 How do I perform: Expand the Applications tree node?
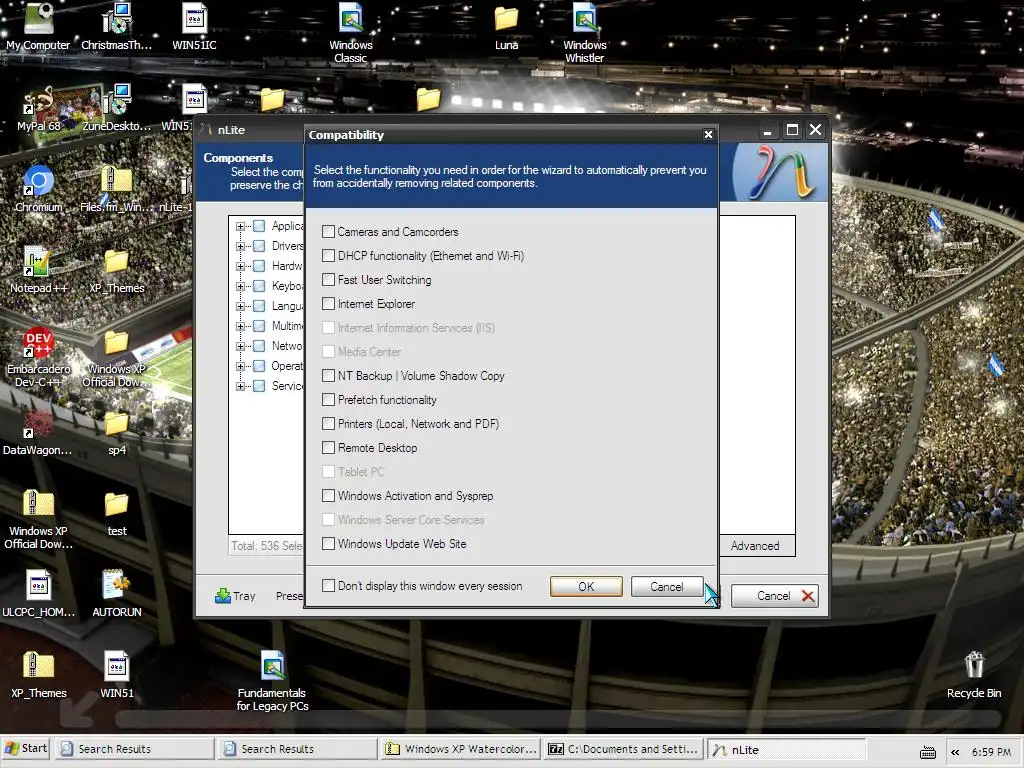point(240,227)
